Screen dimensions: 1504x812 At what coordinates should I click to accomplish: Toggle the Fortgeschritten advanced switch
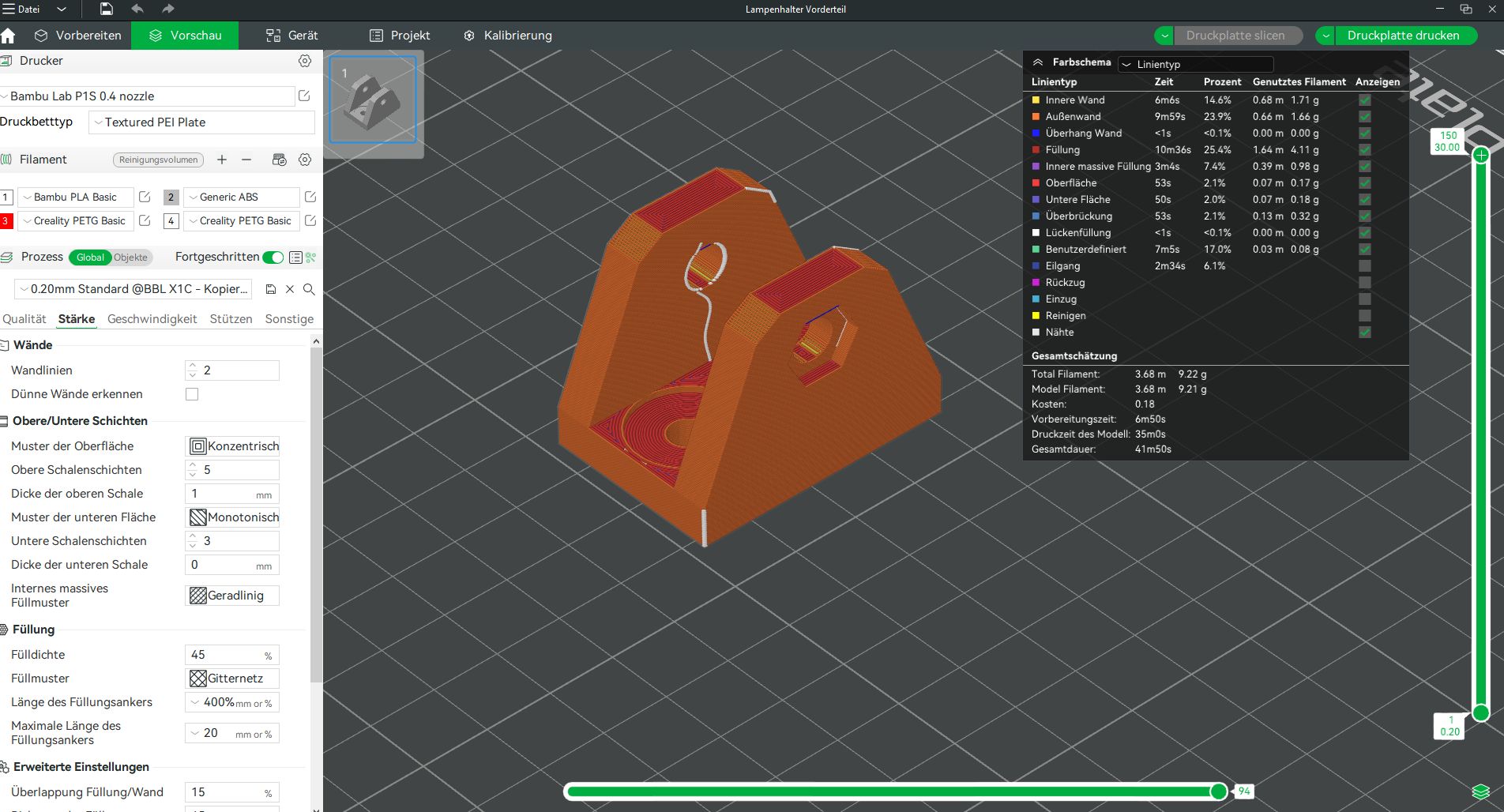[x=273, y=258]
